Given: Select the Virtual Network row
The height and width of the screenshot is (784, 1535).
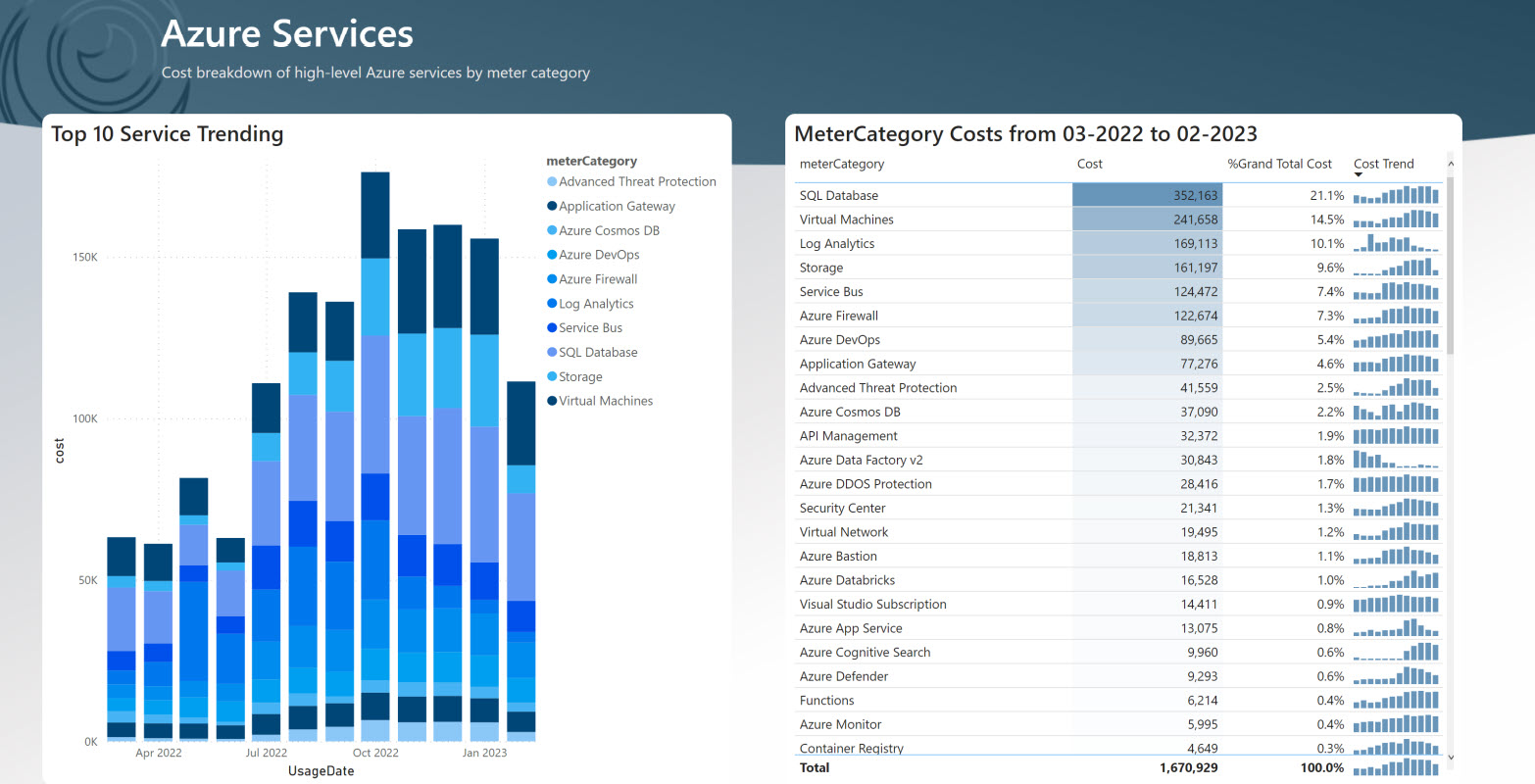Looking at the screenshot, I should (x=1118, y=532).
